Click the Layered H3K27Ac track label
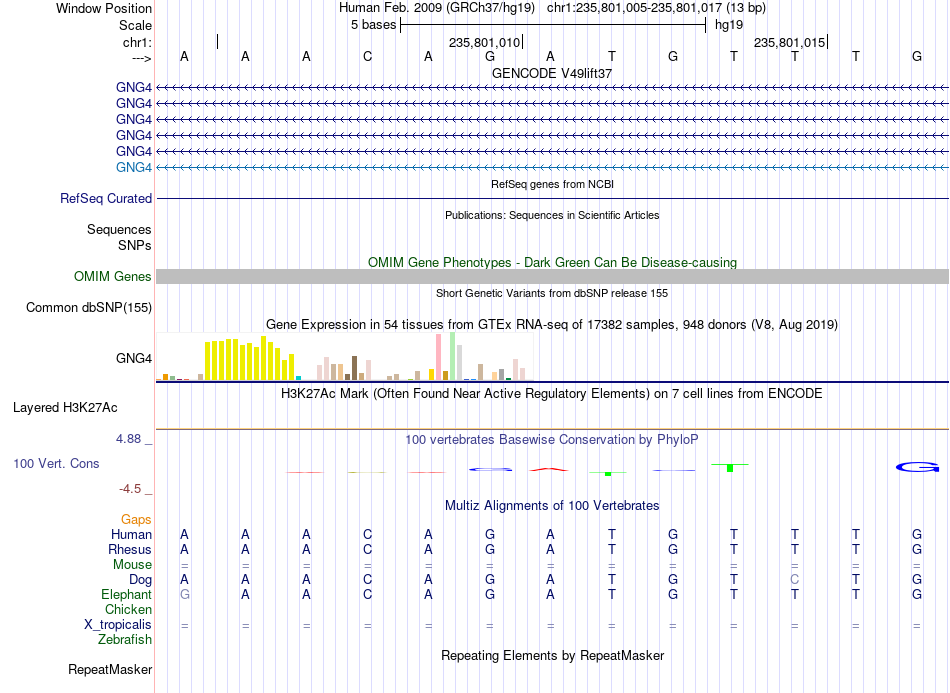This screenshot has width=950, height=693. [65, 408]
